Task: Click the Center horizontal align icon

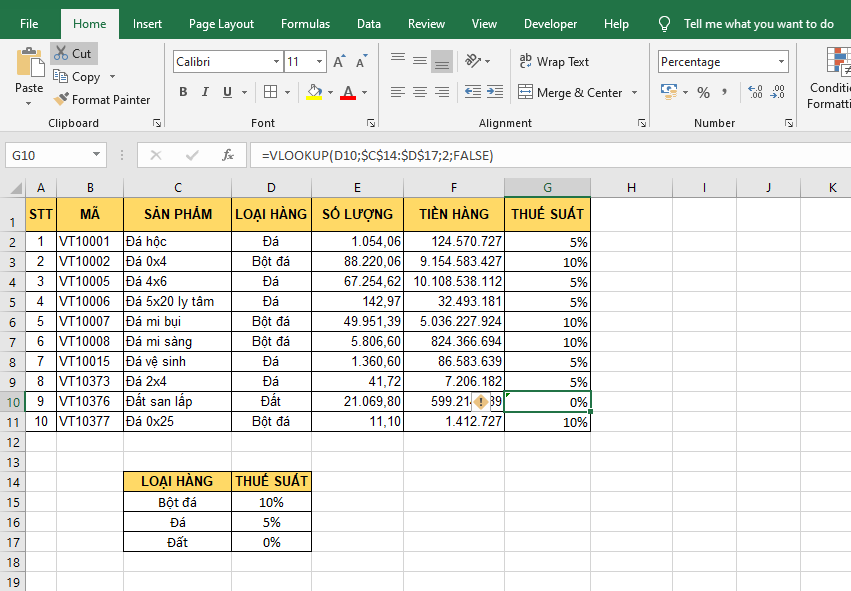Action: (x=420, y=93)
